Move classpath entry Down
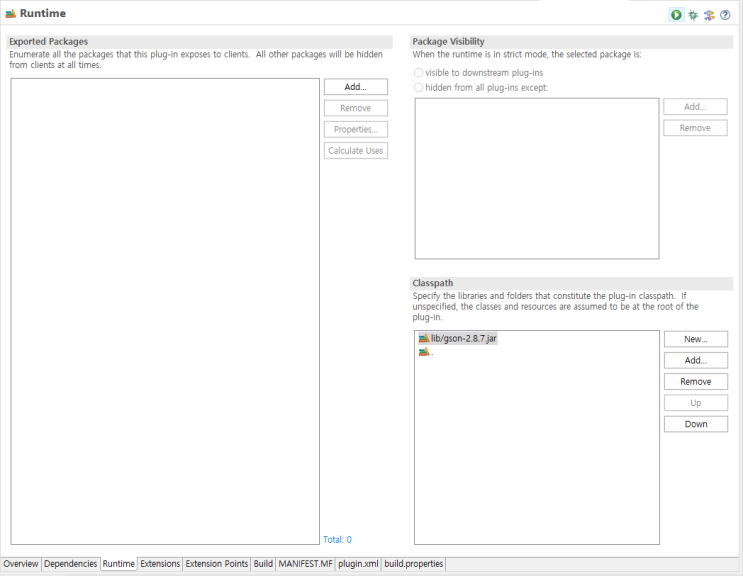 696,424
